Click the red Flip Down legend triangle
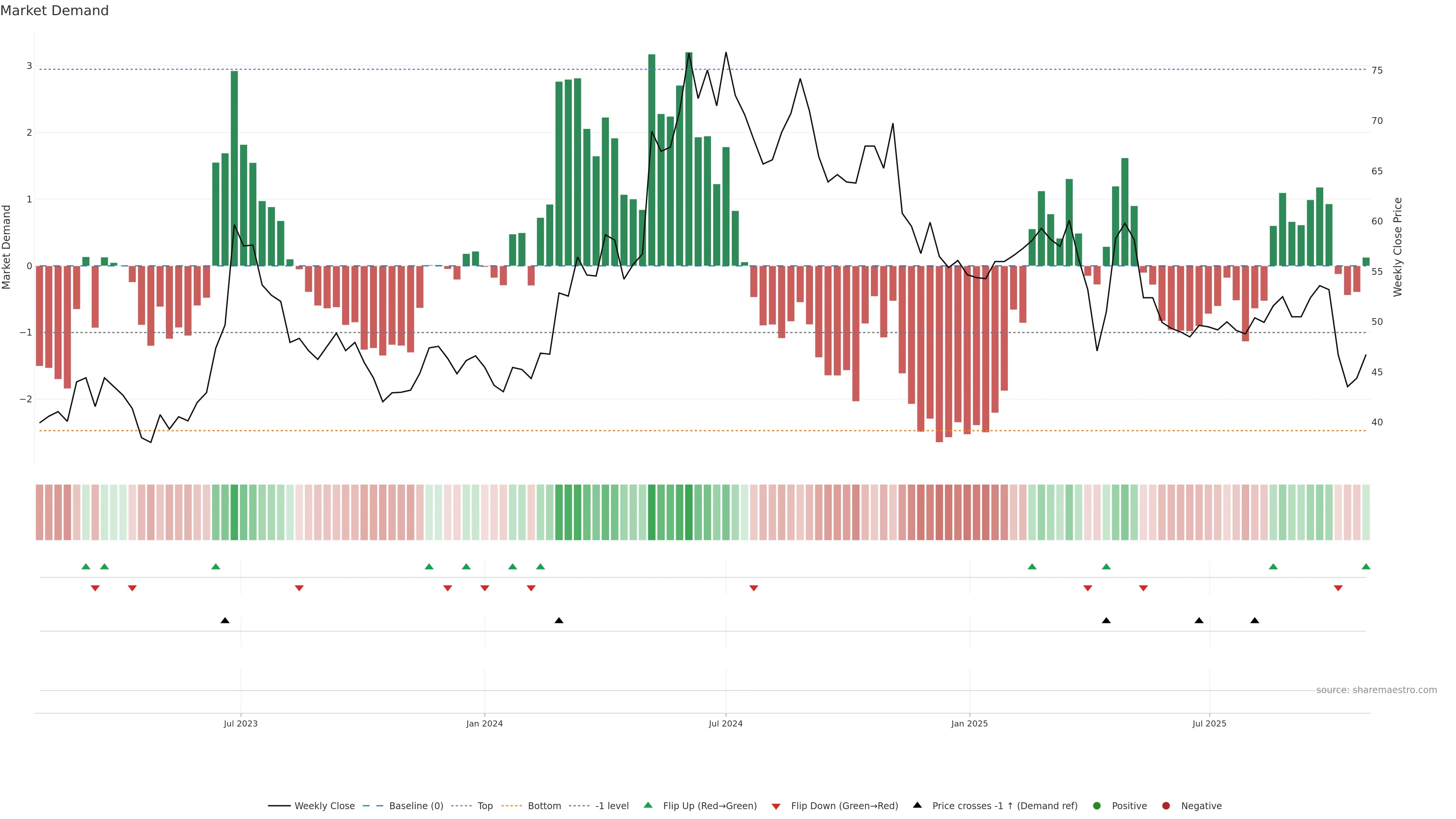This screenshot has width=1456, height=819. 775,806
